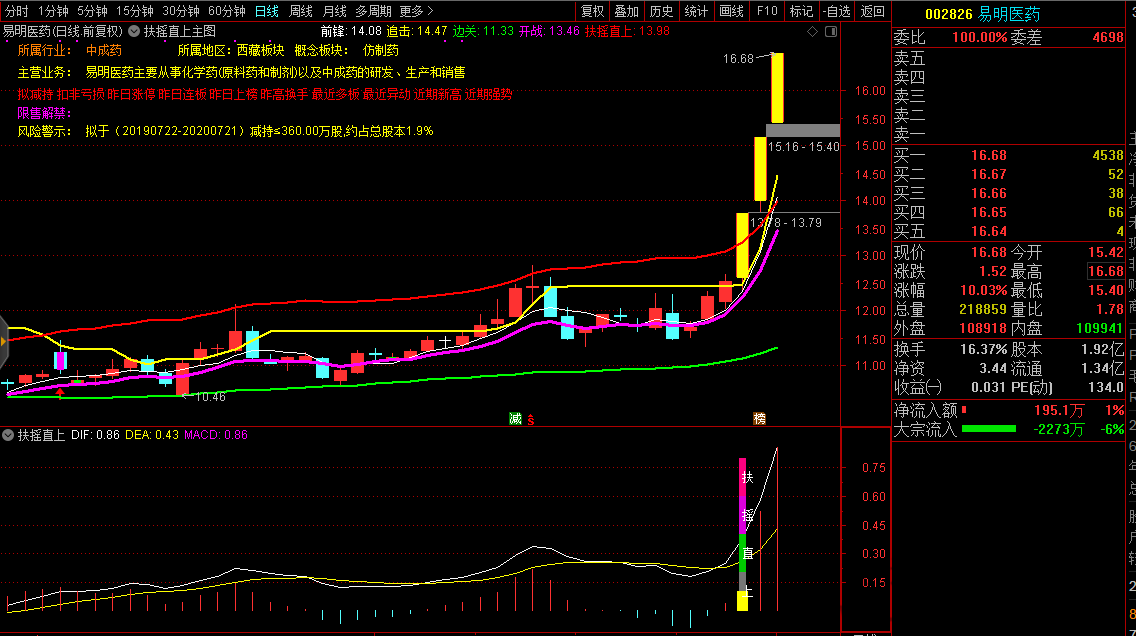1136x636 pixels.
Task: Click the 减 marker icon below the chart
Action: [515, 417]
